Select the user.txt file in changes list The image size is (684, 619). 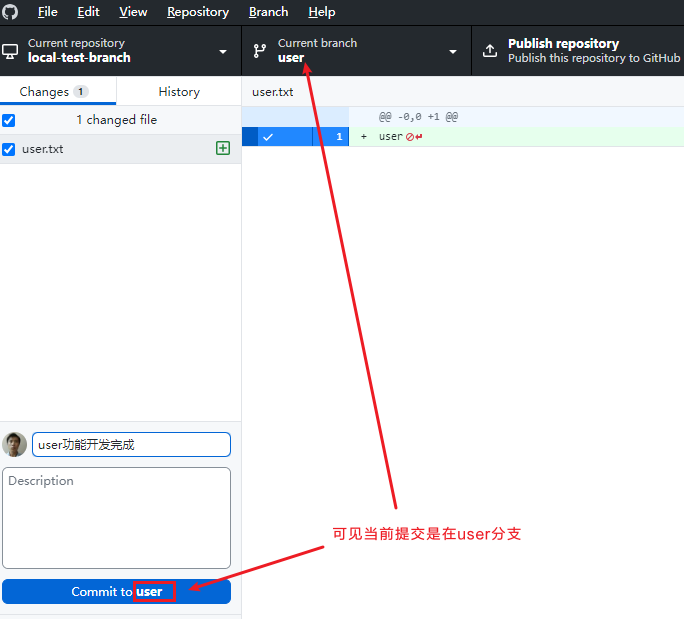pyautogui.click(x=120, y=149)
